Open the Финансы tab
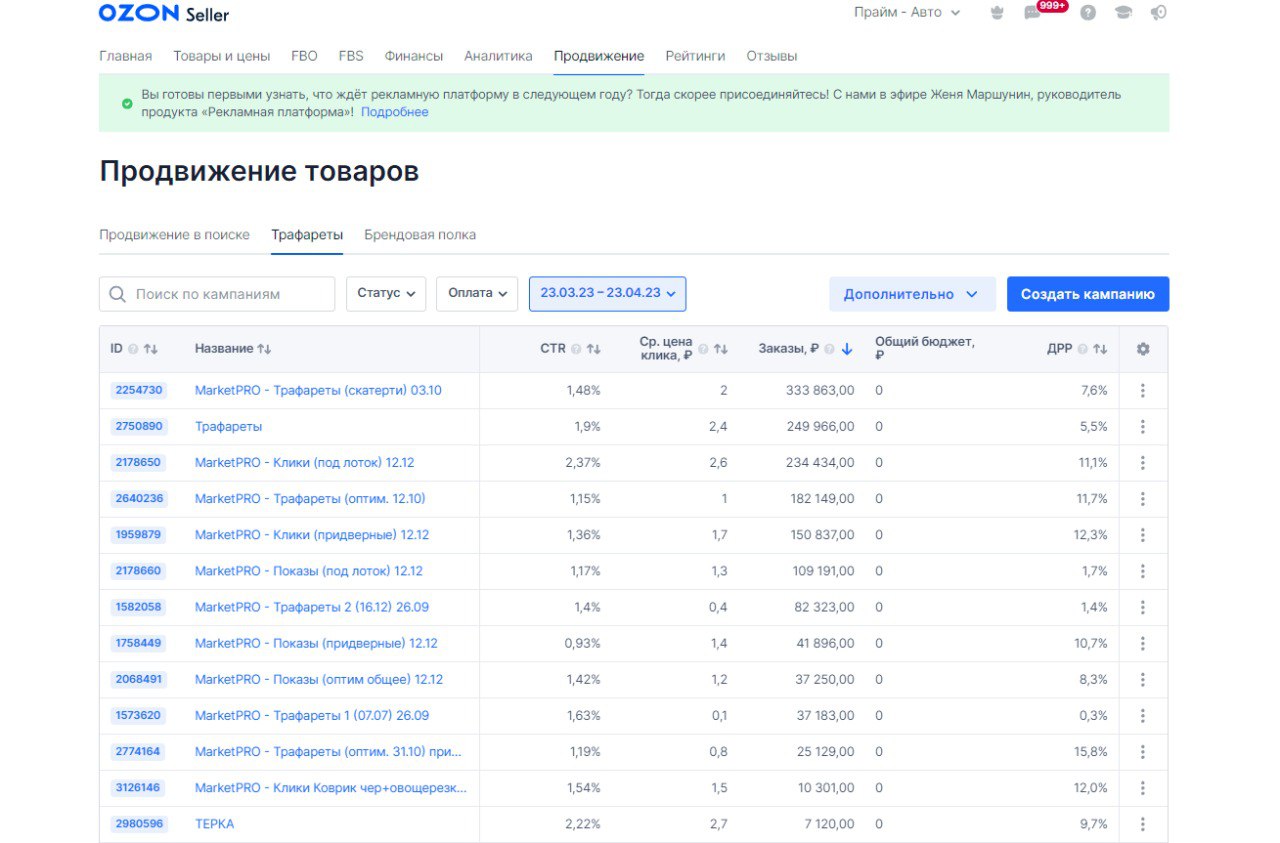1280x843 pixels. [x=414, y=56]
